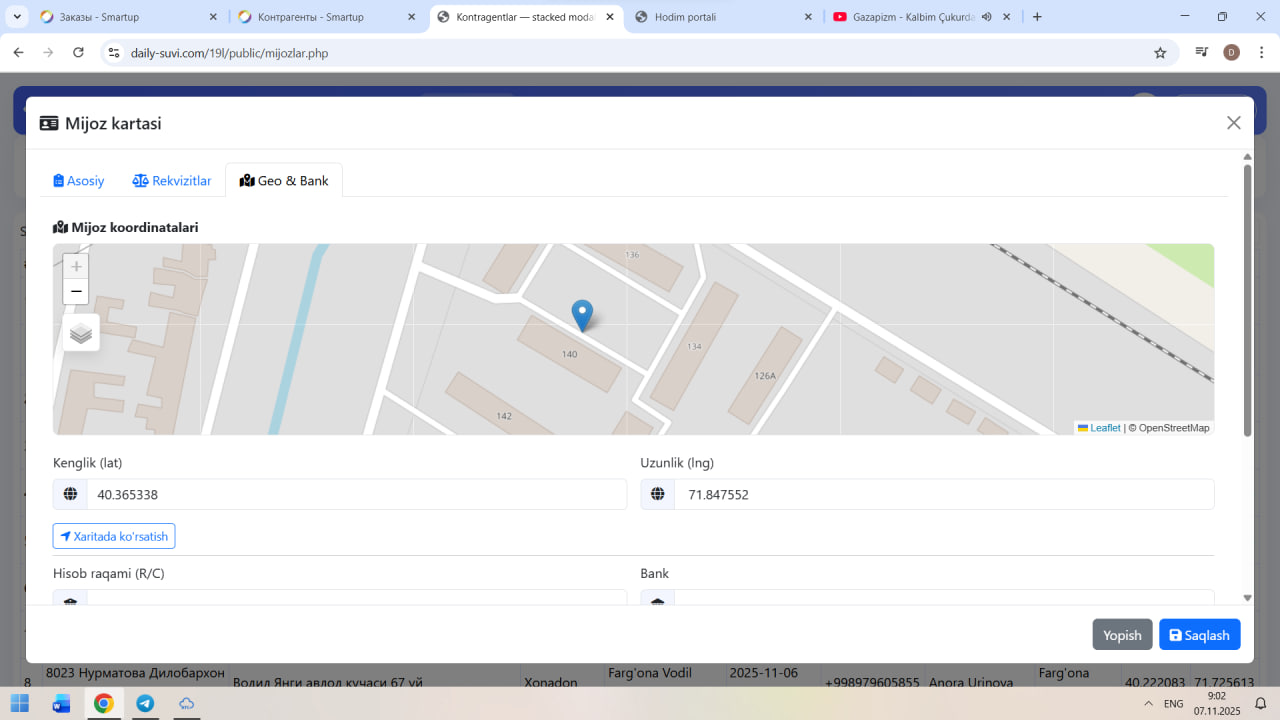Click the modal vertical scrollbar
This screenshot has width=1280, height=720.
(1247, 300)
